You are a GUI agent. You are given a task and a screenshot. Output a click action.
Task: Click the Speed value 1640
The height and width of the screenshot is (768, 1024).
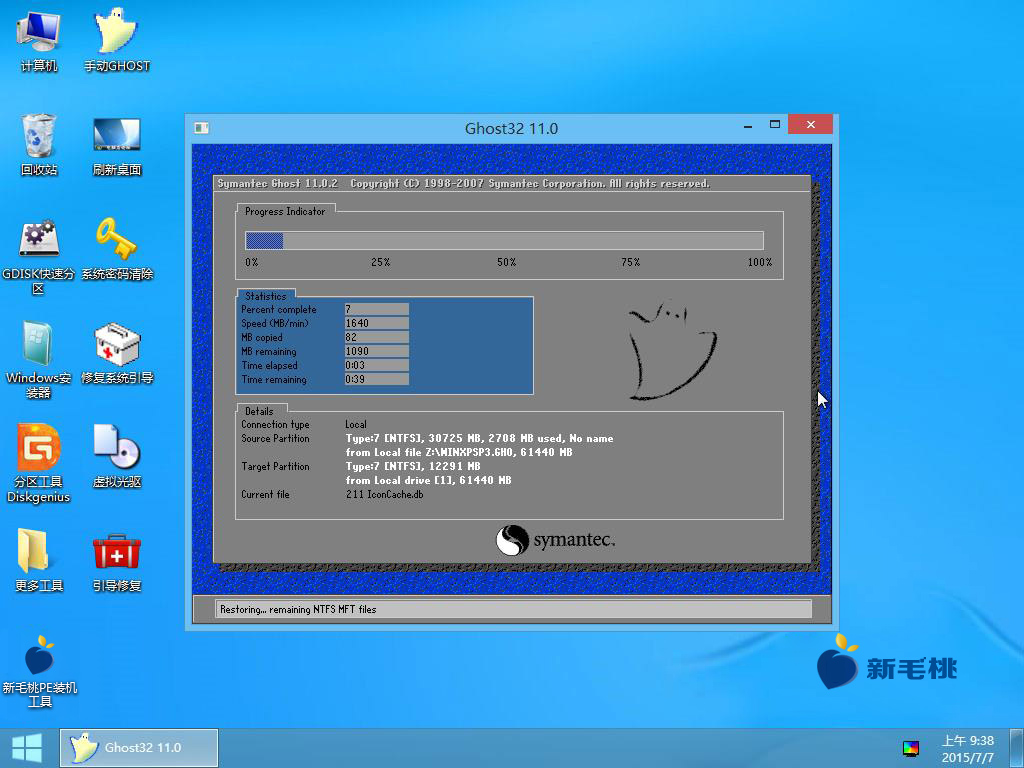tap(376, 323)
